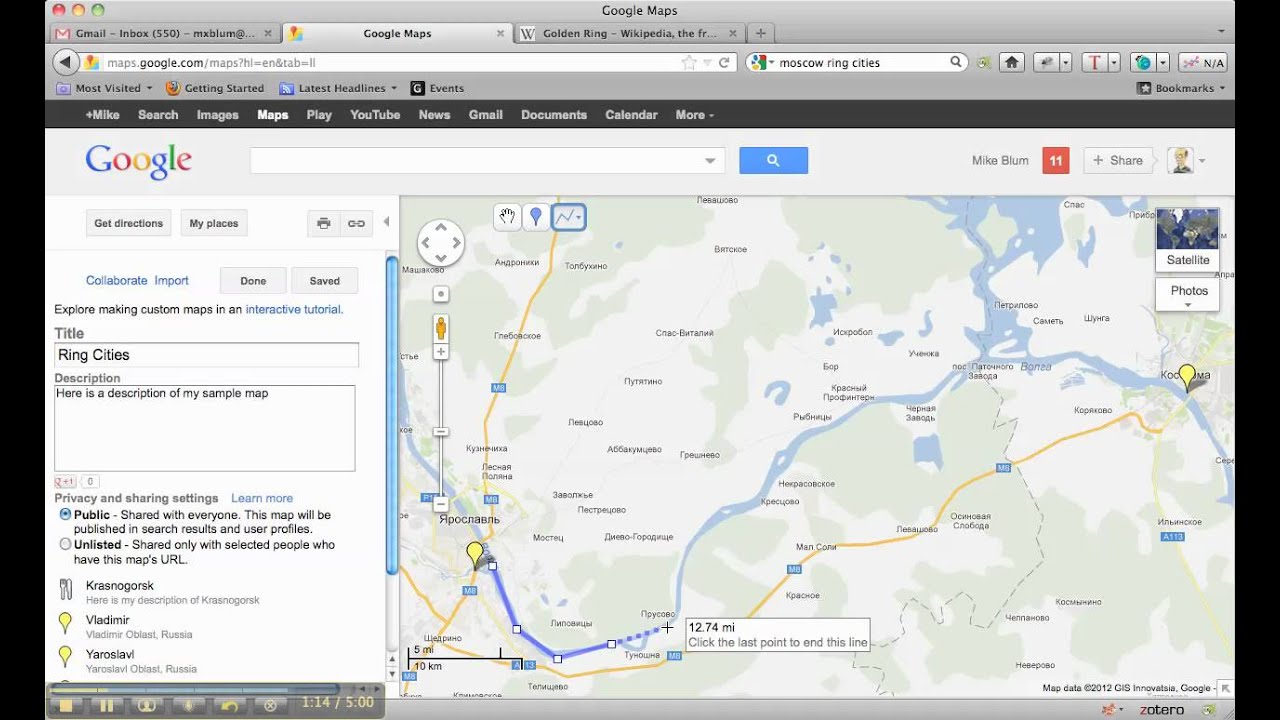Open Documents in Google bar
Image resolution: width=1280 pixels, height=720 pixels.
click(x=554, y=115)
